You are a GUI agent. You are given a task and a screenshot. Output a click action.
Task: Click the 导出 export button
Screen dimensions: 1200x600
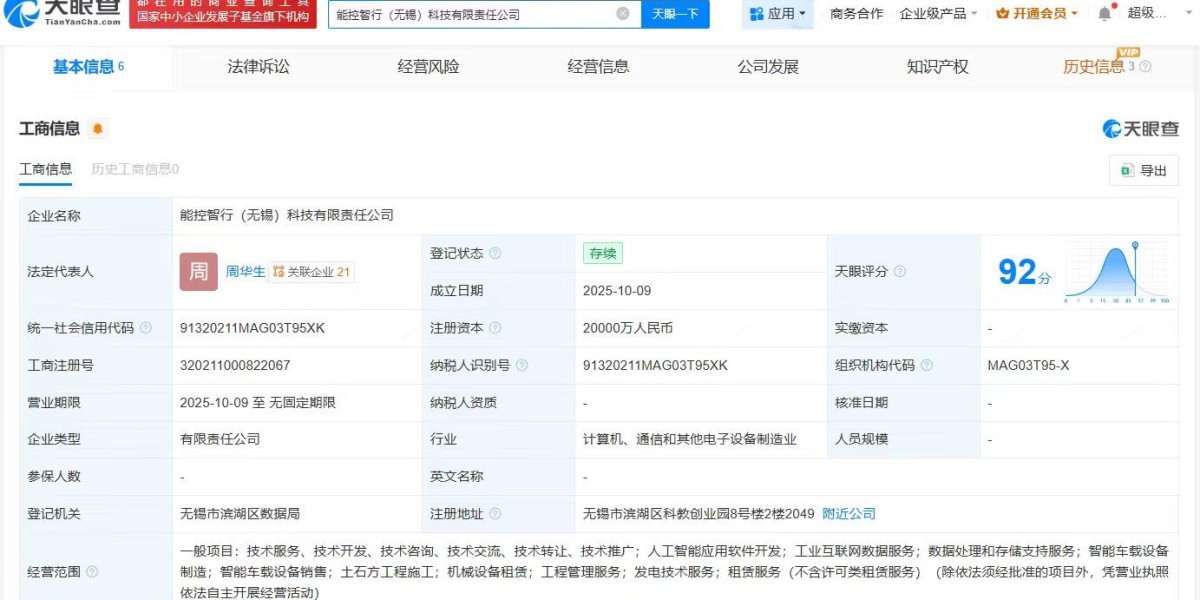pos(1144,171)
